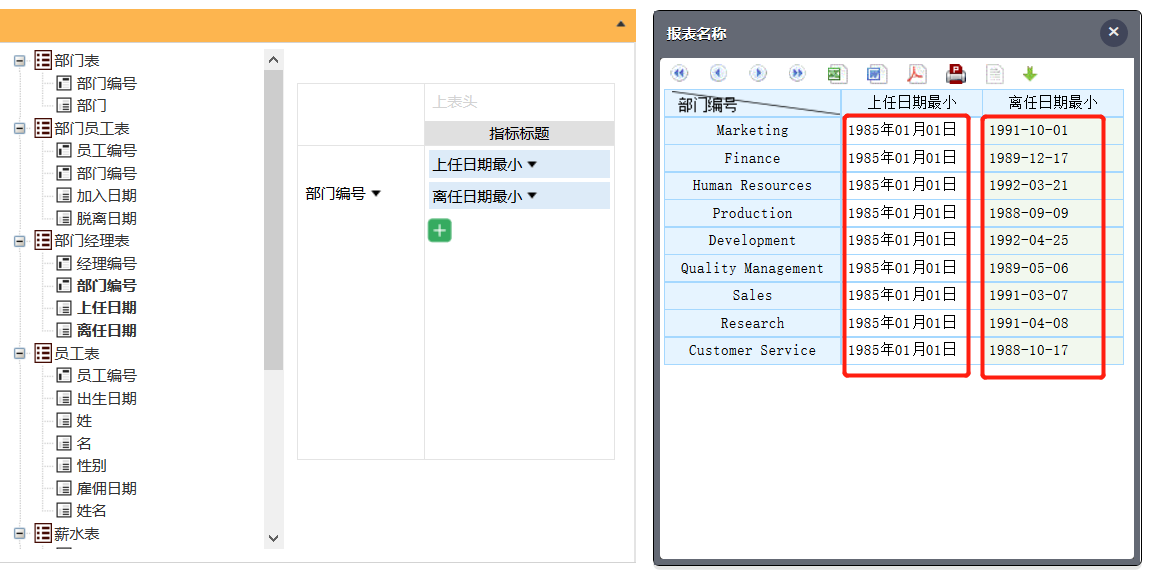Viewport: 1150px width, 573px height.
Task: Click field icon beside 出生日期
Action: tap(64, 398)
